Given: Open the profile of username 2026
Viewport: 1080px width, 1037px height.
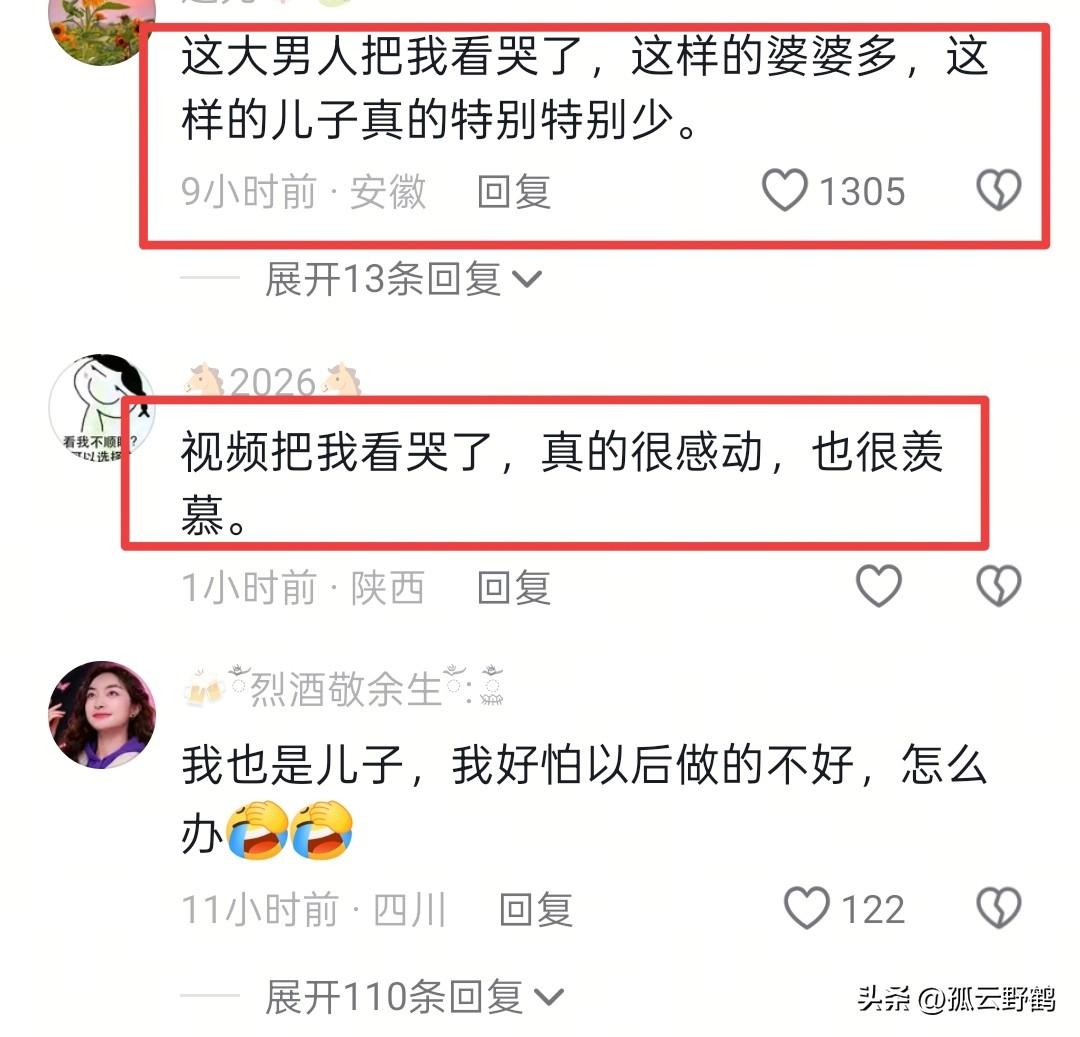Looking at the screenshot, I should coord(273,381).
